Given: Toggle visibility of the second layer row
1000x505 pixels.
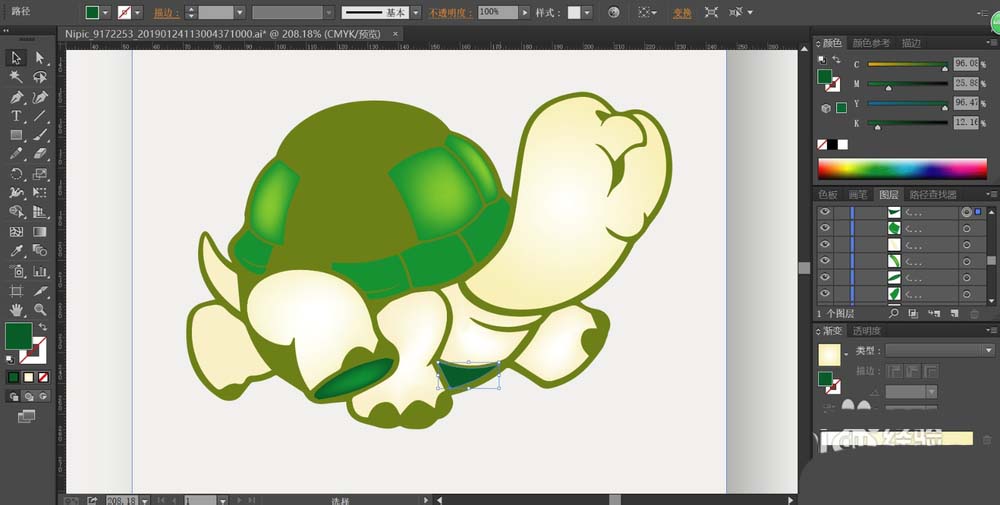Looking at the screenshot, I should tap(825, 228).
